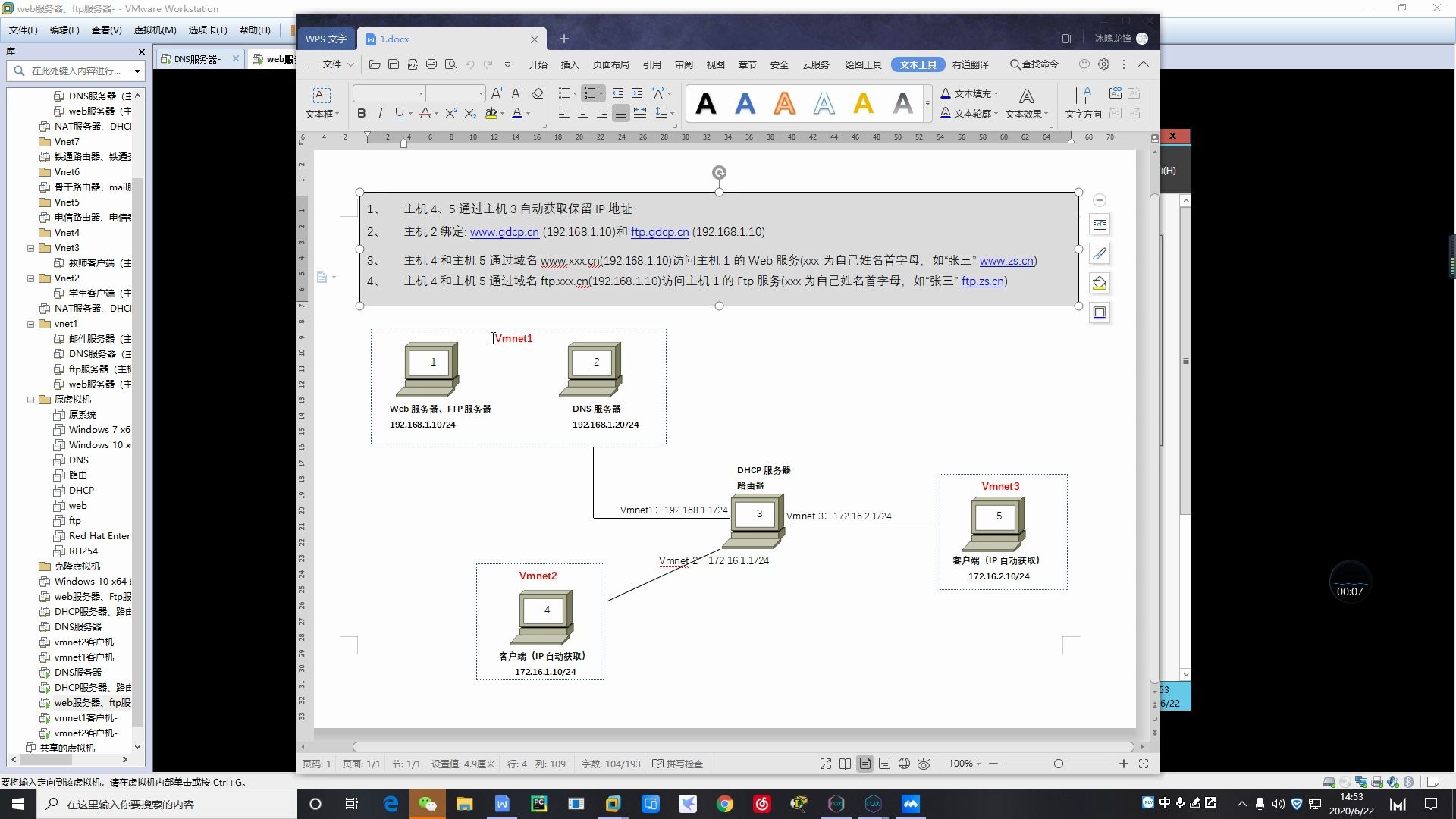Insert text box (文本框) icon

point(322,102)
